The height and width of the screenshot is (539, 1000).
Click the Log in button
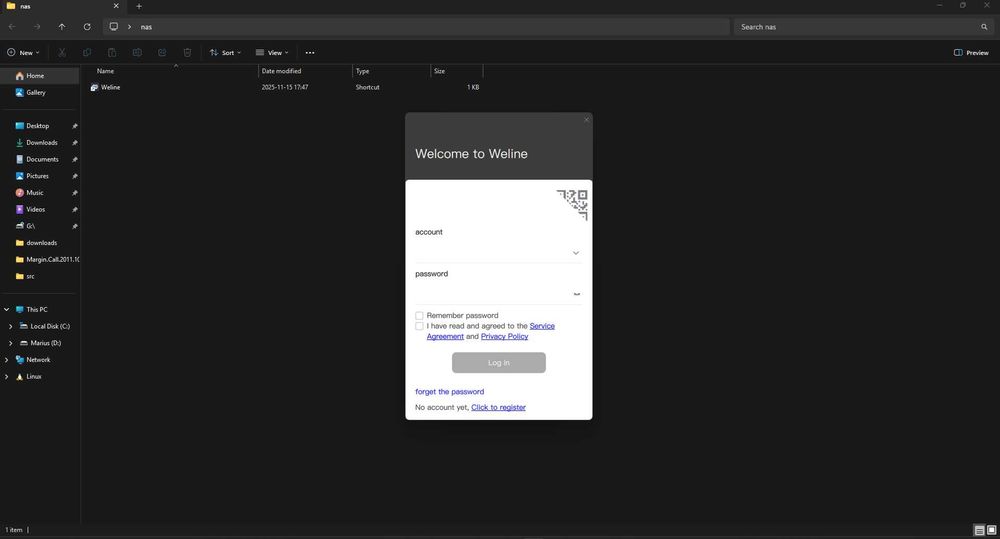click(x=499, y=363)
